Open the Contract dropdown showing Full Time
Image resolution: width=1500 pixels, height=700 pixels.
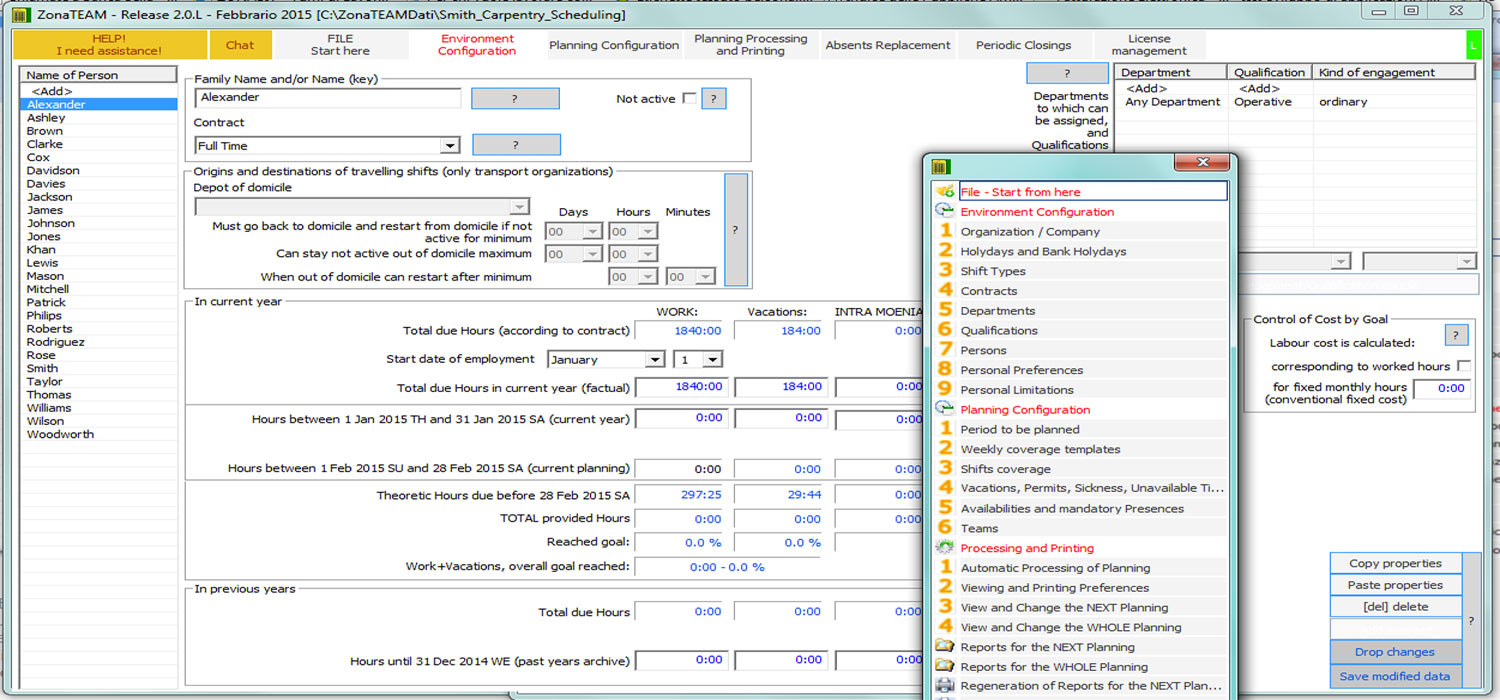click(450, 146)
